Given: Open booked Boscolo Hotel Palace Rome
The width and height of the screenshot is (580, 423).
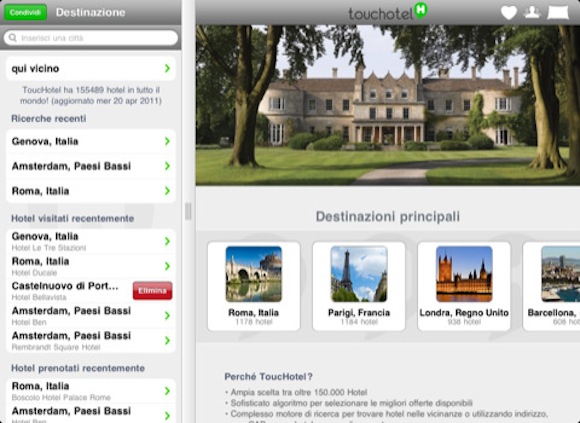Looking at the screenshot, I should click(91, 391).
